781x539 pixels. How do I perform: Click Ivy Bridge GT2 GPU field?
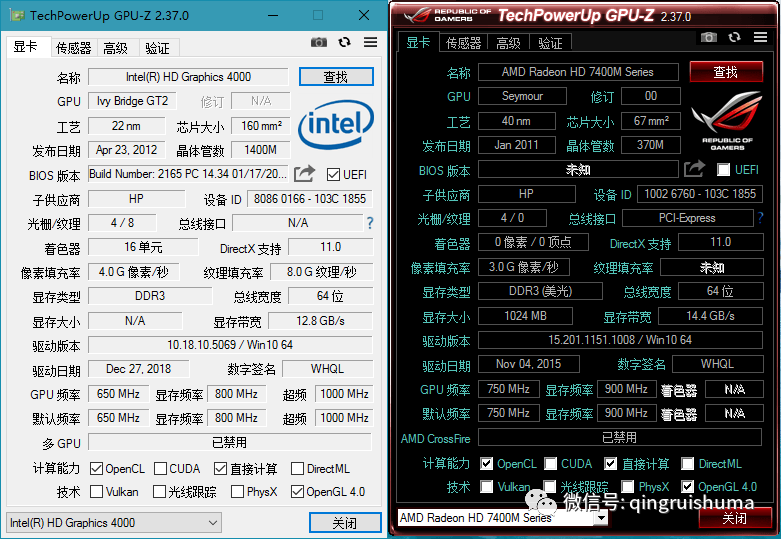point(132,101)
